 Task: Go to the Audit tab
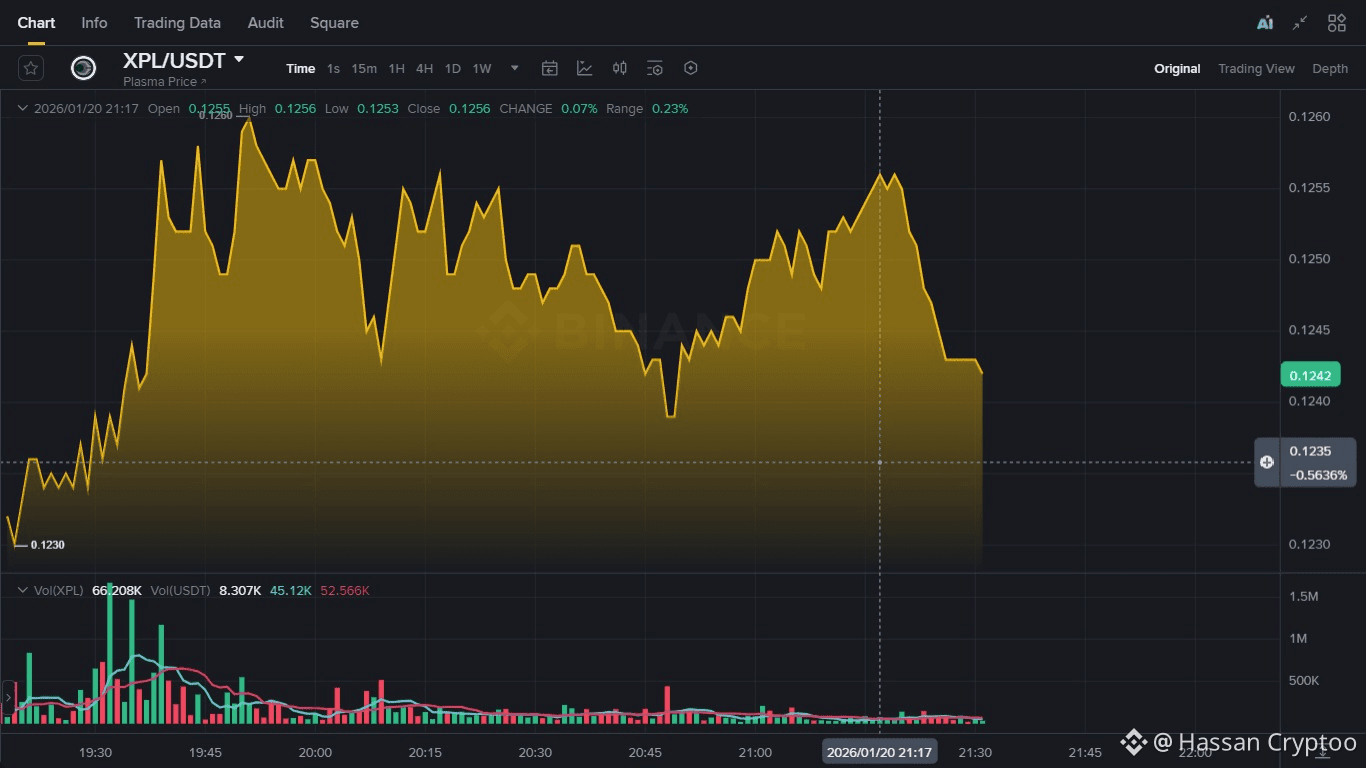coord(265,22)
